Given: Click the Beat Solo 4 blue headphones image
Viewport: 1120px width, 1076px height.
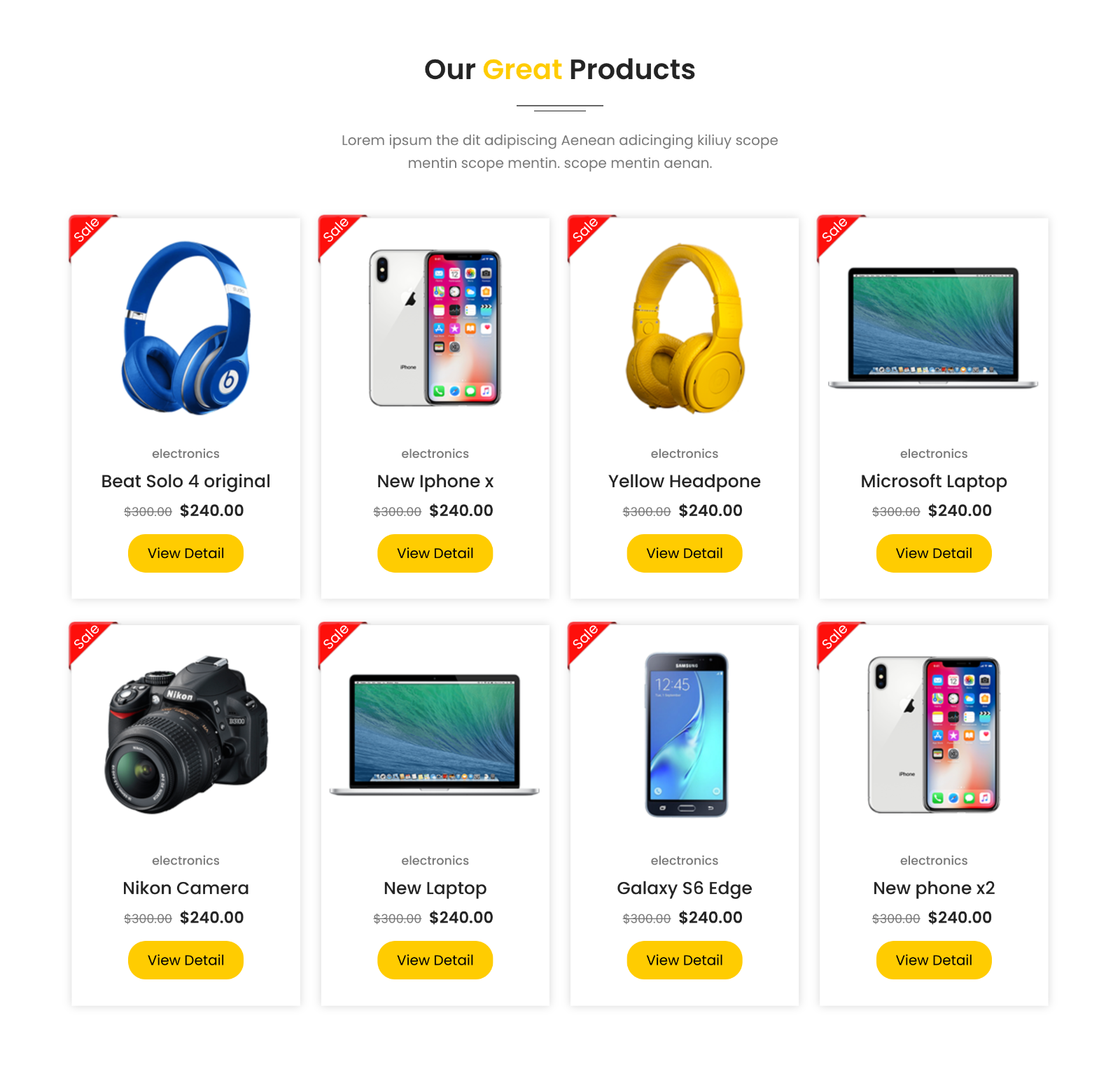Looking at the screenshot, I should point(185,328).
